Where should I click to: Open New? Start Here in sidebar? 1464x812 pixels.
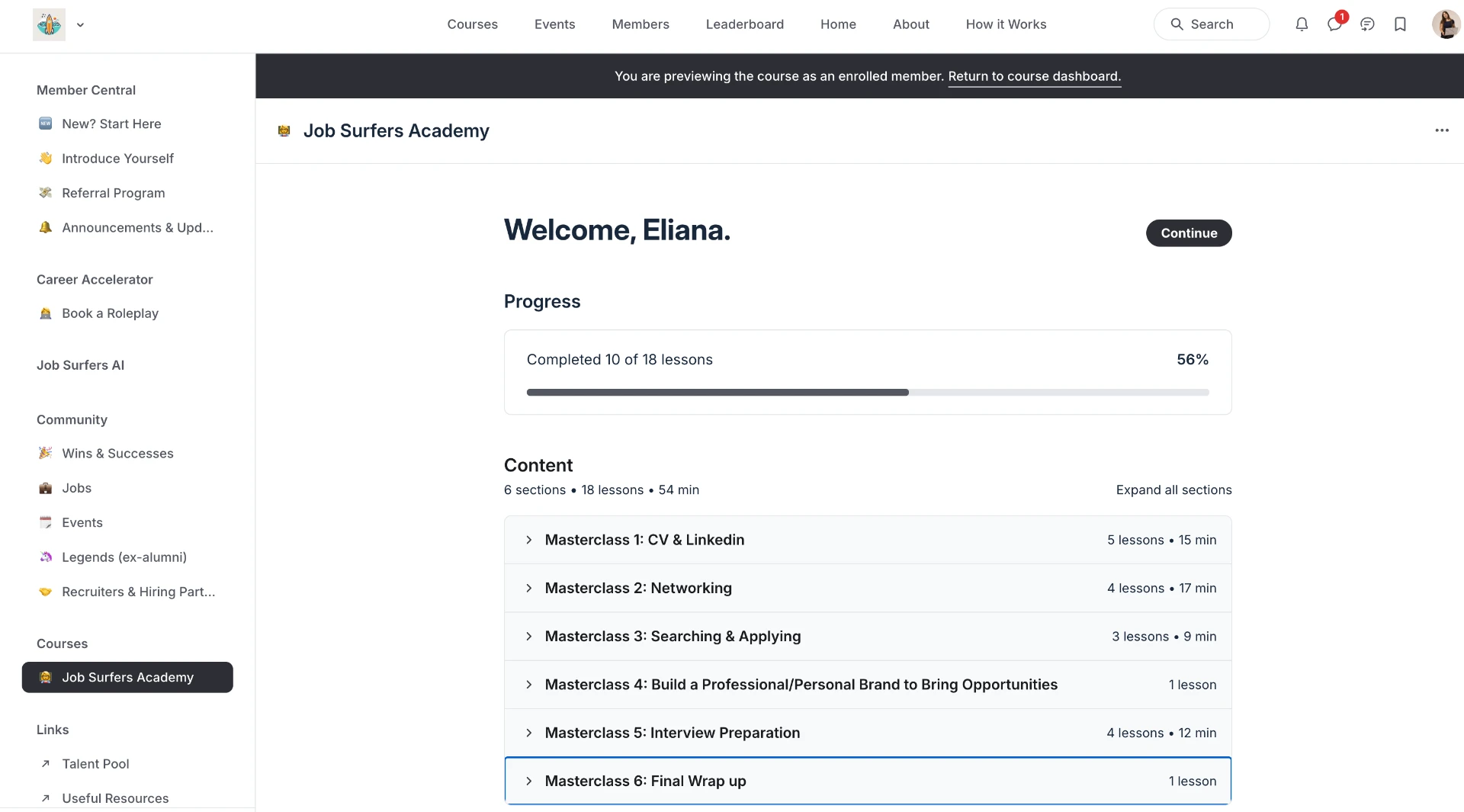click(x=127, y=124)
